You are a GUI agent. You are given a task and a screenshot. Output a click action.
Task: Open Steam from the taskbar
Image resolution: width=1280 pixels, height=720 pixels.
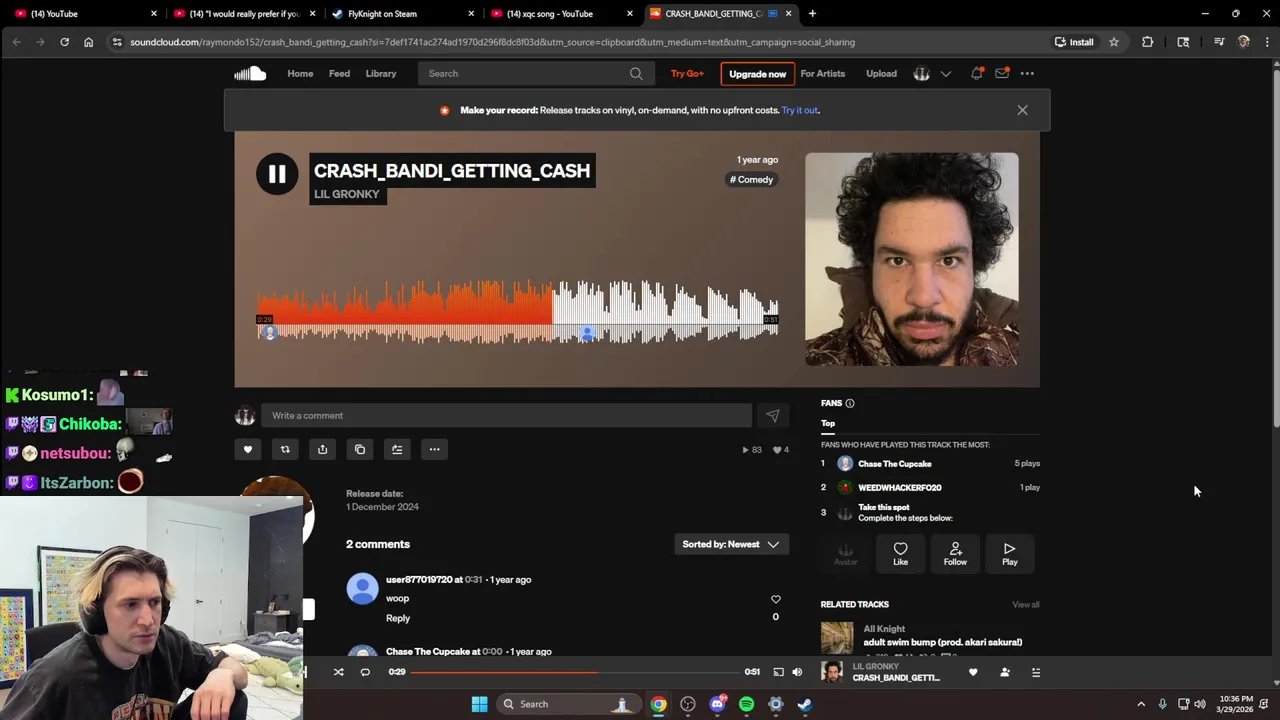tap(804, 704)
